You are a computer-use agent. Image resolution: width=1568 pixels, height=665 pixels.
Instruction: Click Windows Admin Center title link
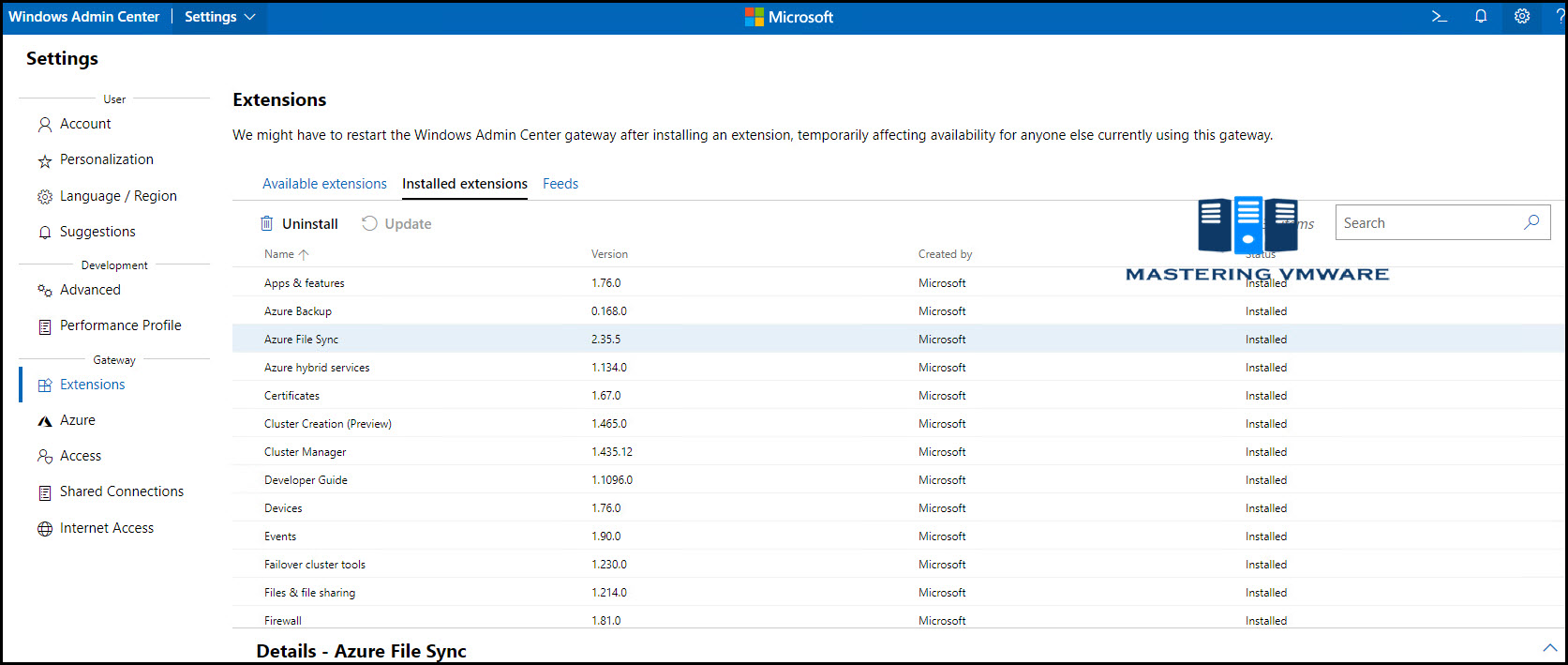tap(84, 17)
